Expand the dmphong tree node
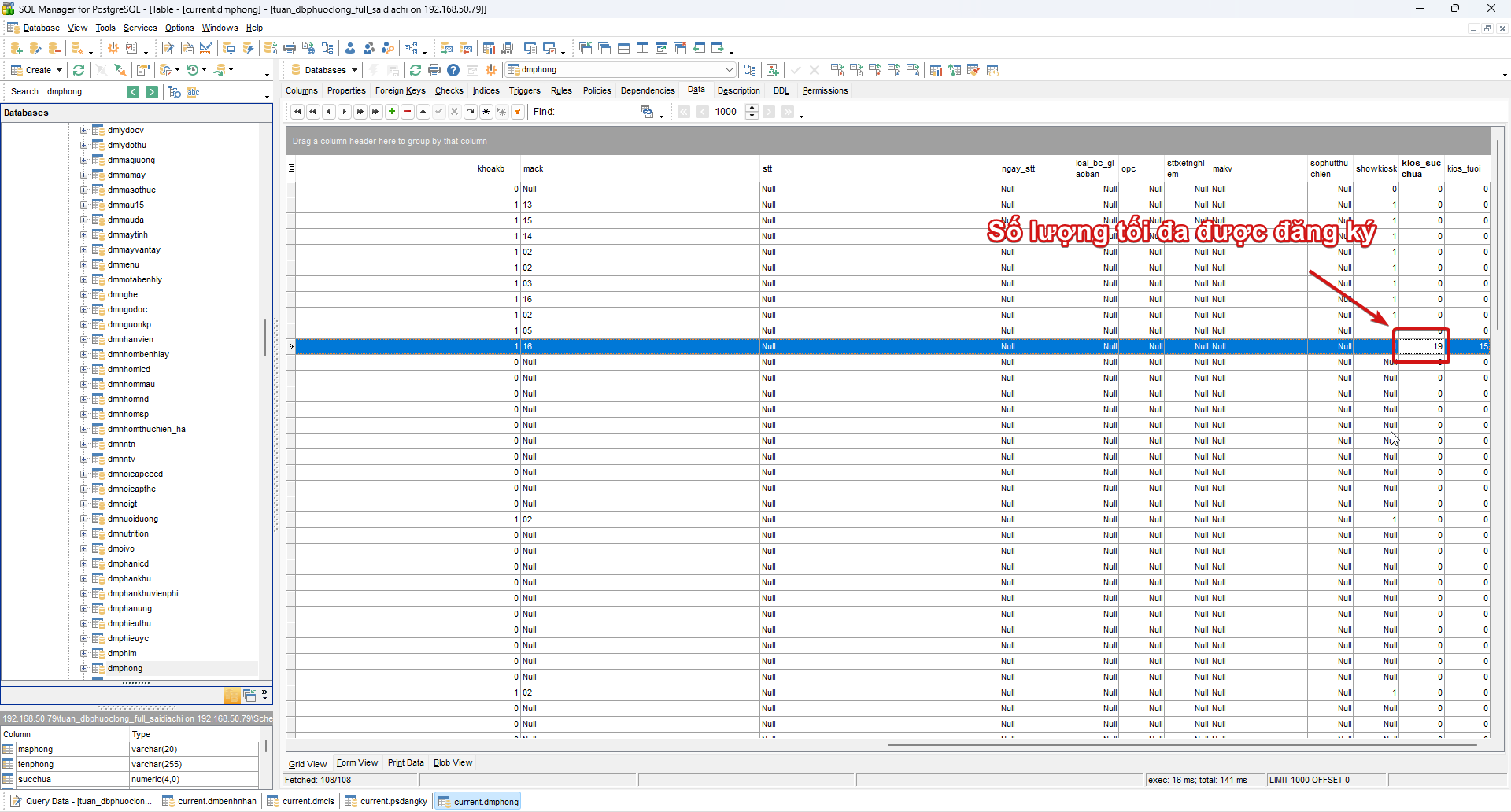Screen dimensions: 1511x812 pyautogui.click(x=84, y=669)
